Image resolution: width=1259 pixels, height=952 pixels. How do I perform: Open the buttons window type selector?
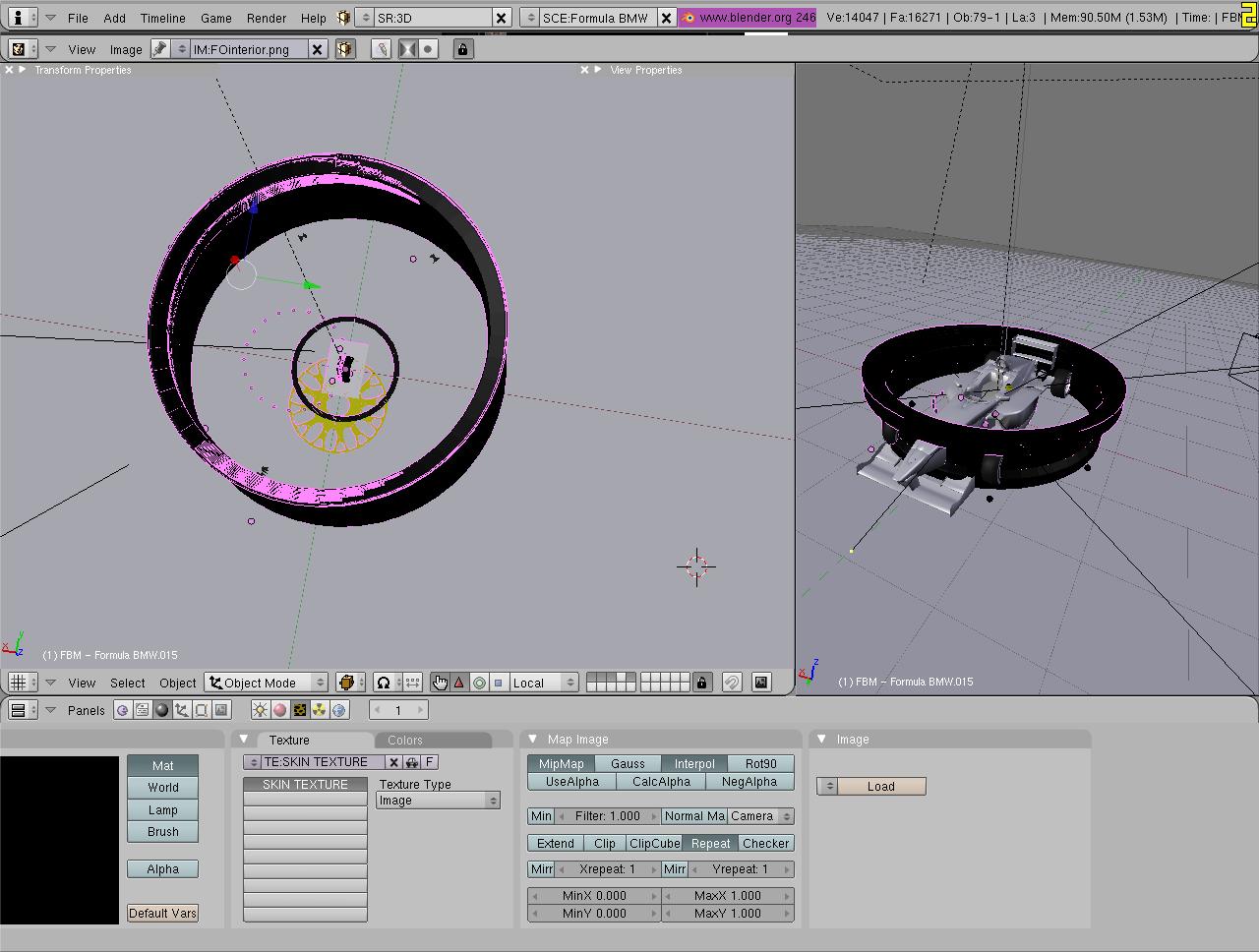coord(23,710)
